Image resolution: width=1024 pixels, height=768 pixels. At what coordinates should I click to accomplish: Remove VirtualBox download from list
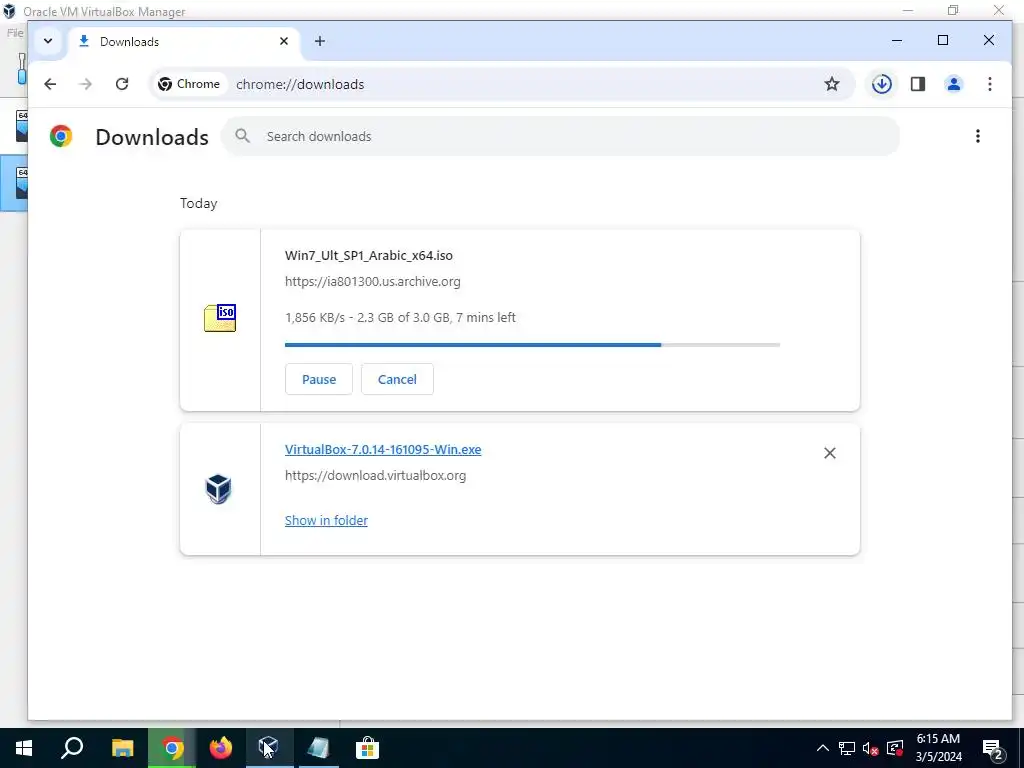coord(829,453)
